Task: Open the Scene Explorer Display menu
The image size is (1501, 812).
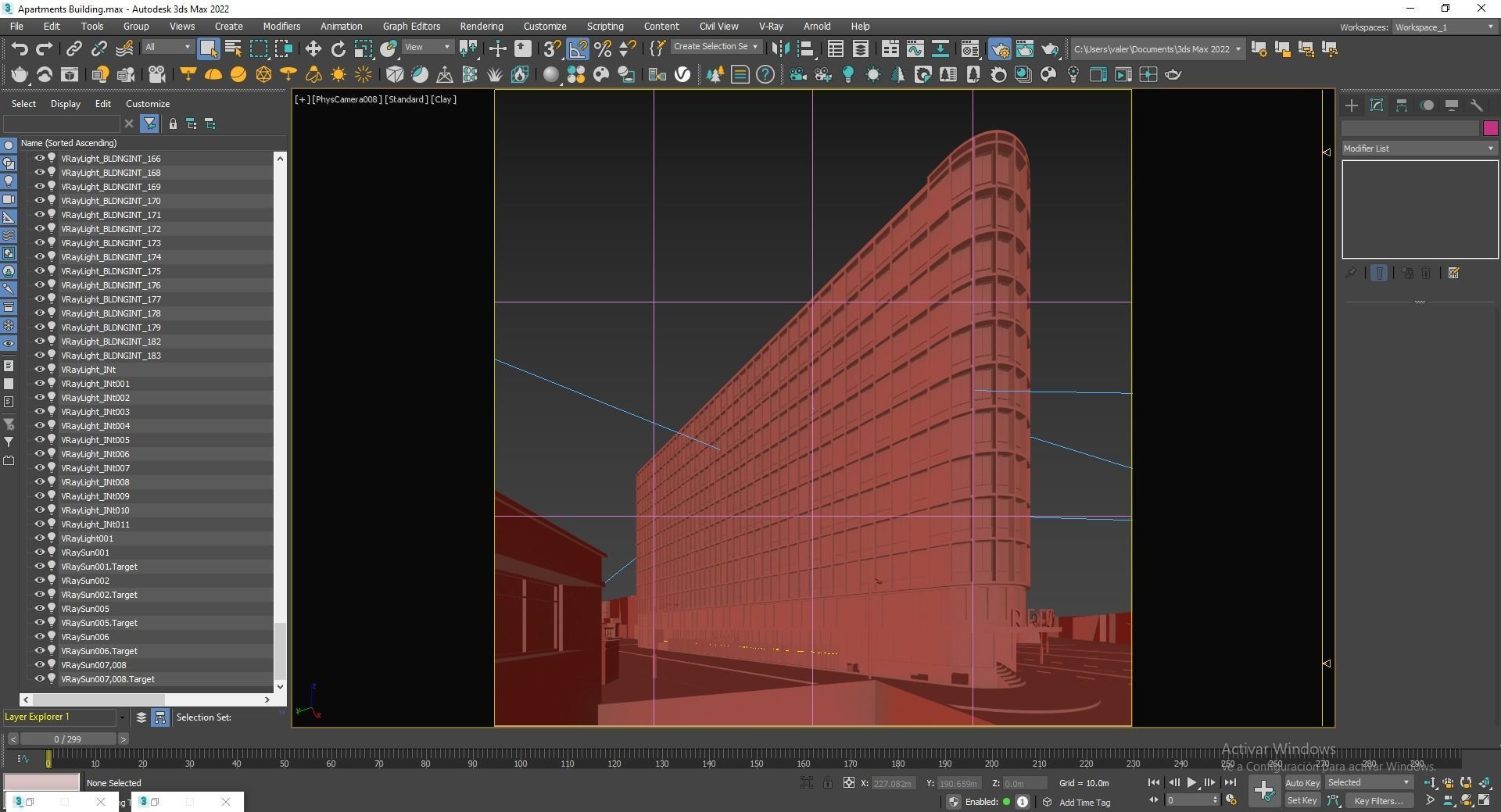Action: pos(66,103)
